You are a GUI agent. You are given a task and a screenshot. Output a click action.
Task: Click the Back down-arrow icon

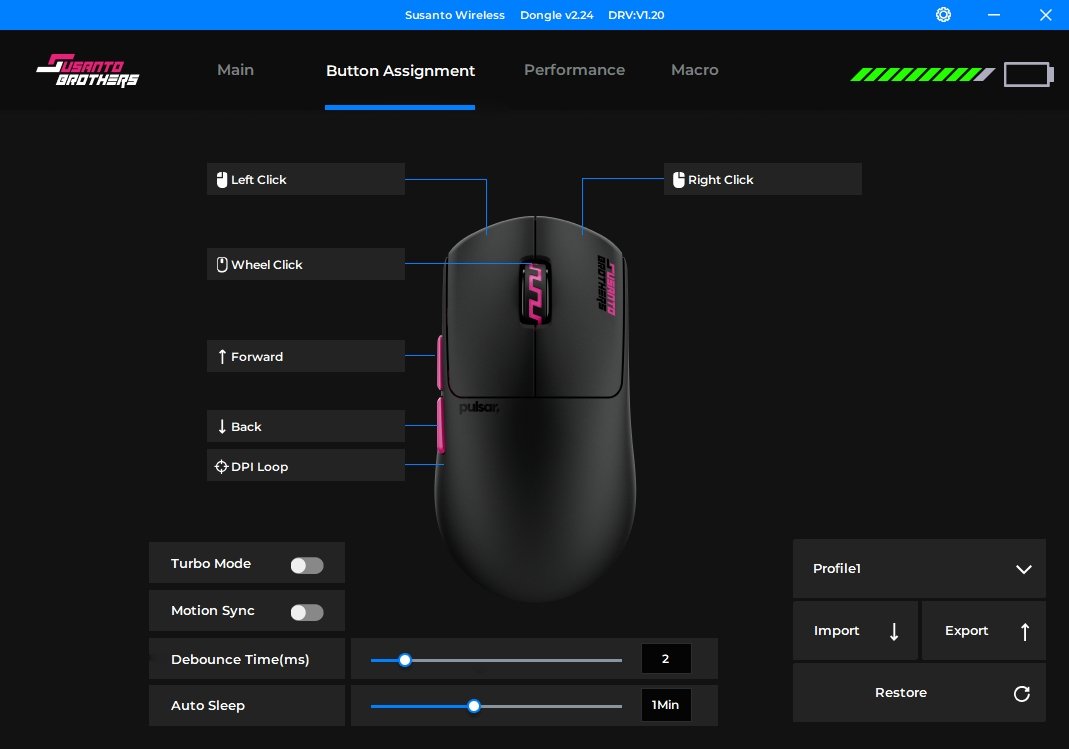[x=222, y=427]
